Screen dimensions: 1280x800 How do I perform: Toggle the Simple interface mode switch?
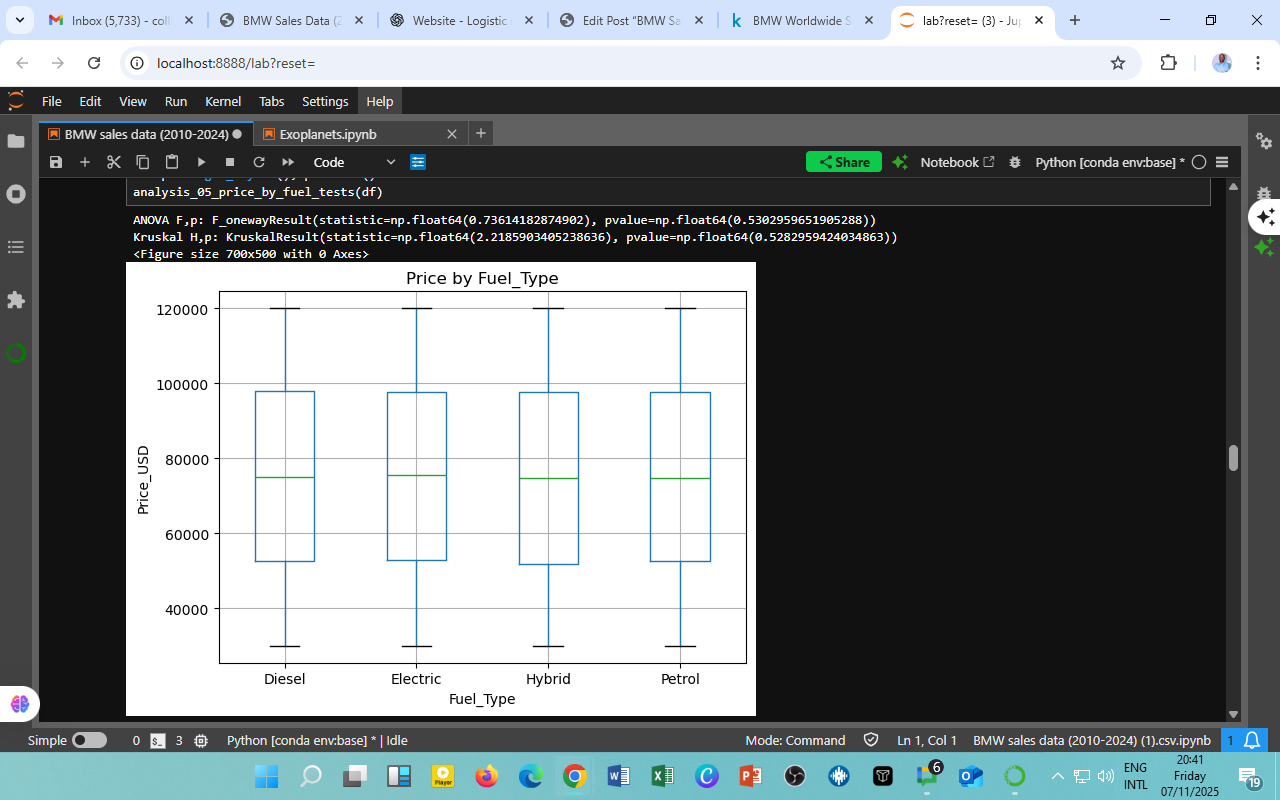click(89, 741)
